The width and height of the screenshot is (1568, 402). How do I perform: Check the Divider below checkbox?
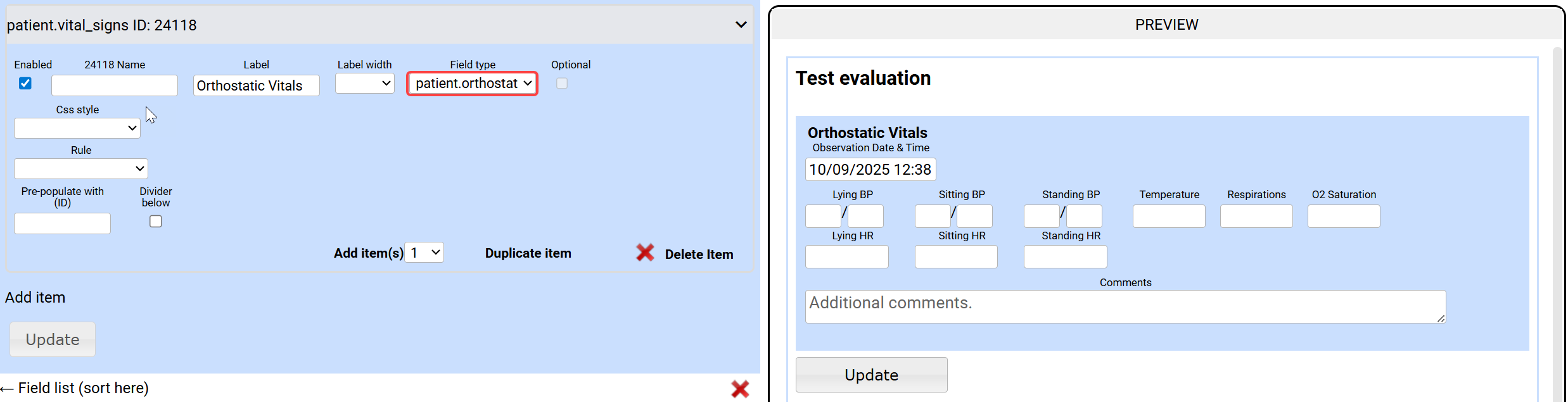156,221
